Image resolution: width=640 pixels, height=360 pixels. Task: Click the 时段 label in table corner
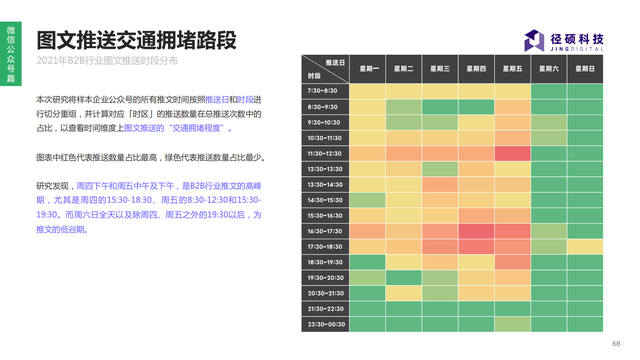tap(314, 76)
